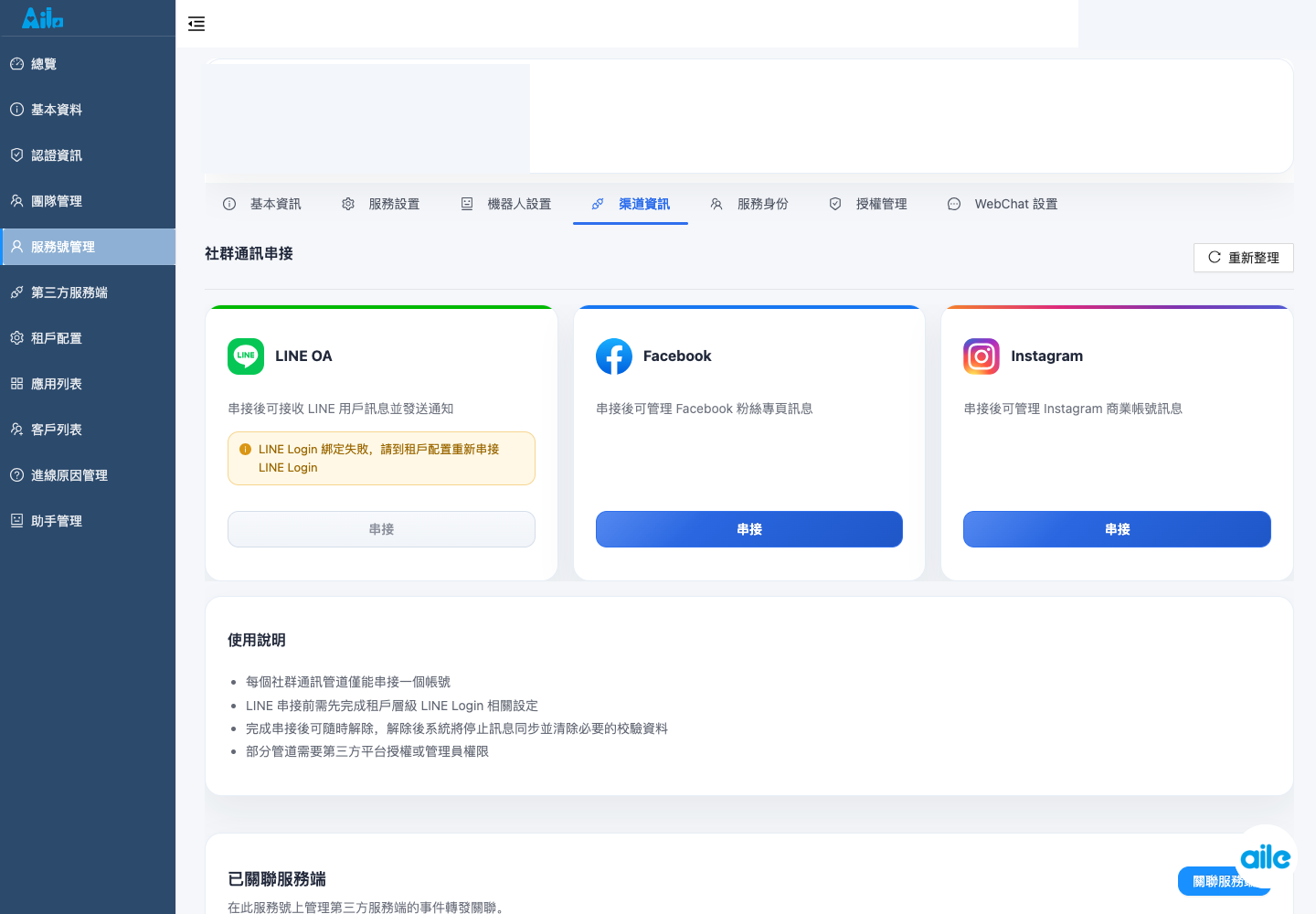Switch to the 基本資訊 tab
1316x914 pixels.
(x=261, y=204)
